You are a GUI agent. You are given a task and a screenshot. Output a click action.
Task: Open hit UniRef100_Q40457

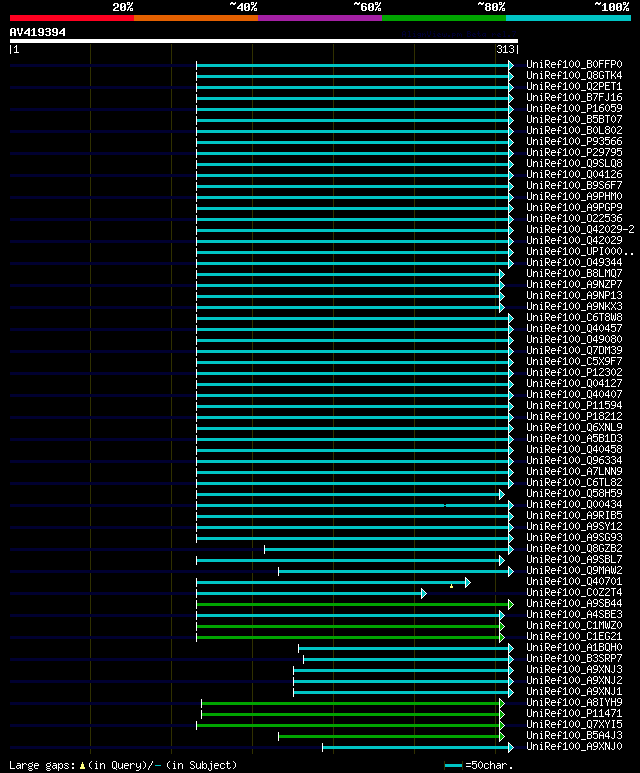click(x=574, y=328)
